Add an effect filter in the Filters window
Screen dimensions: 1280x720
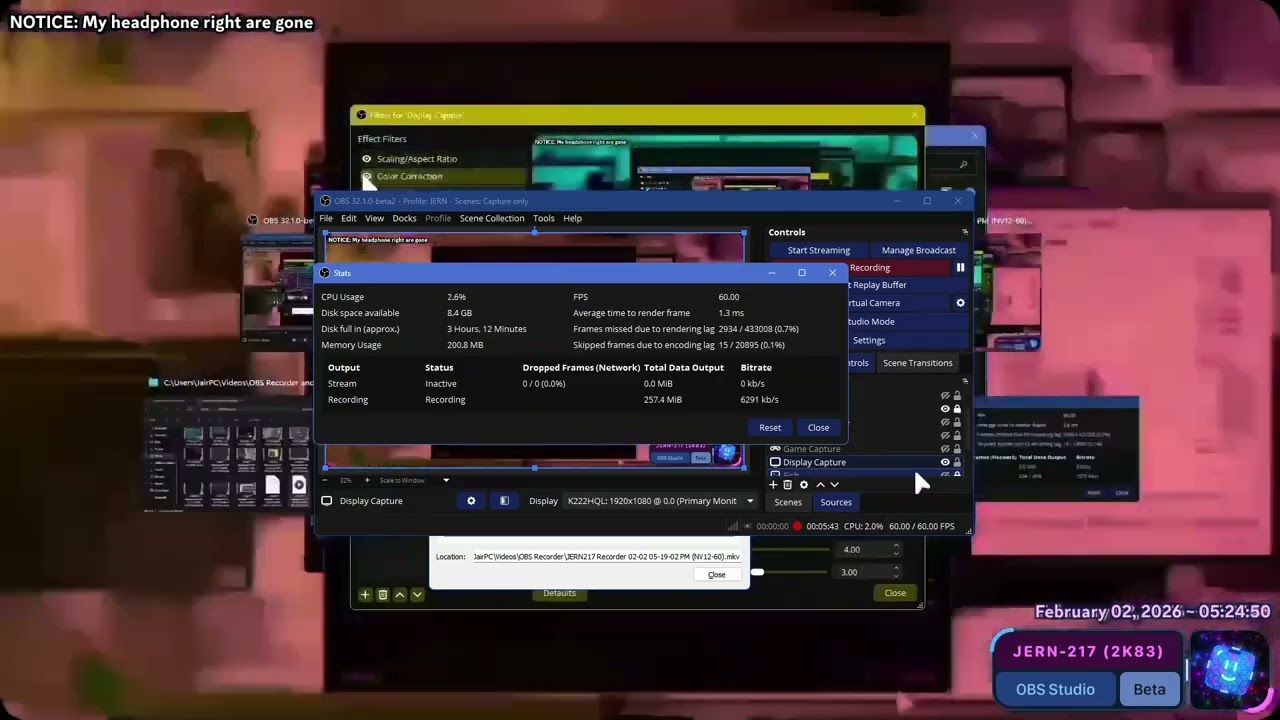pyautogui.click(x=365, y=595)
